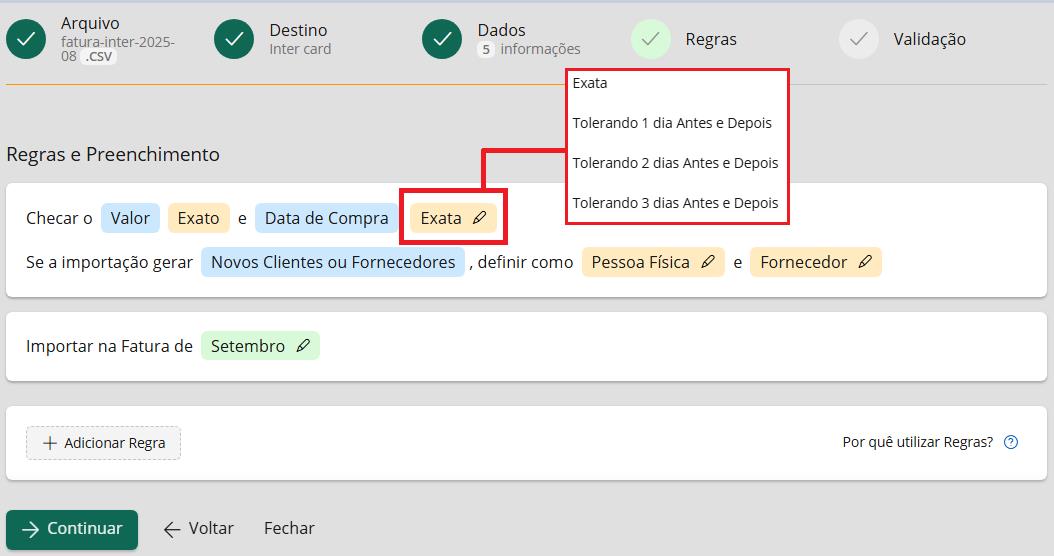Click the Data de Compra tag
This screenshot has height=556, width=1054.
tap(327, 218)
